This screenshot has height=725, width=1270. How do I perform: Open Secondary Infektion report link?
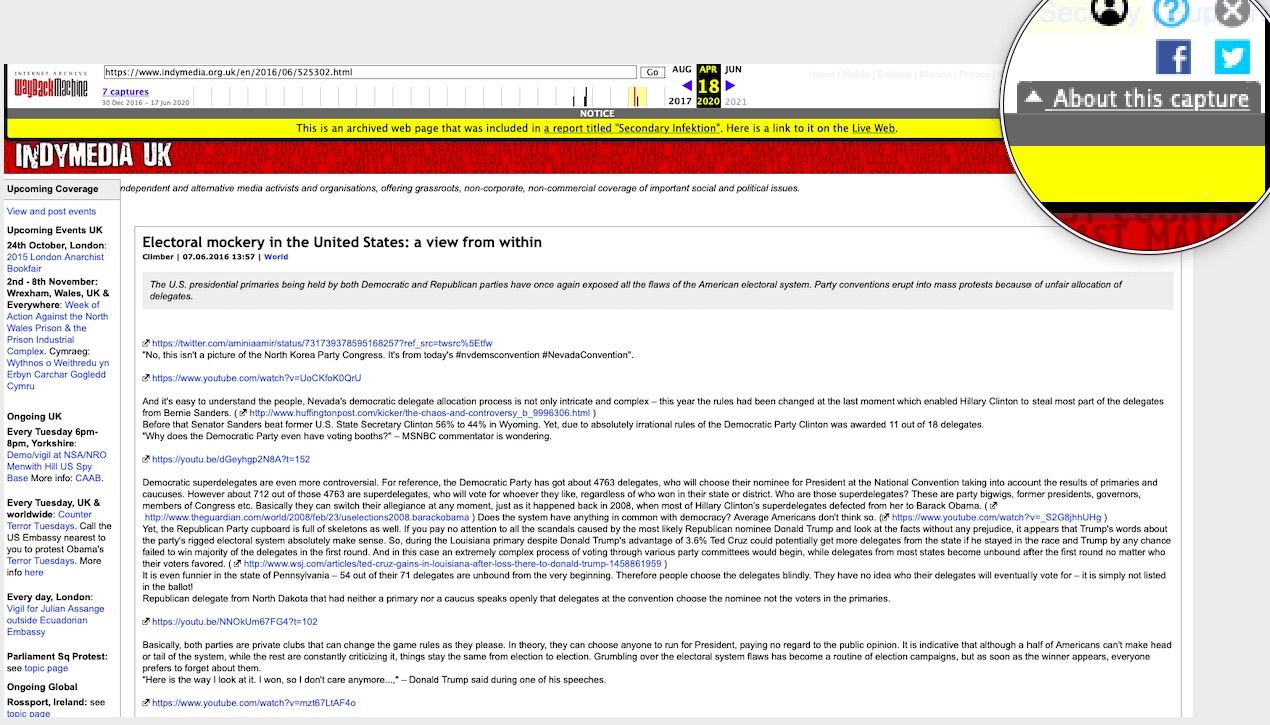tap(632, 128)
